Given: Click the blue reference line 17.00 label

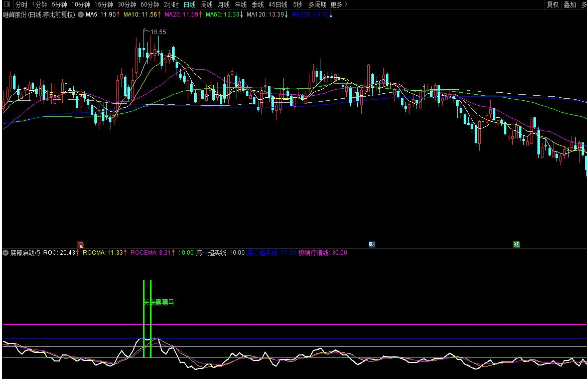Looking at the screenshot, I should click(272, 253).
